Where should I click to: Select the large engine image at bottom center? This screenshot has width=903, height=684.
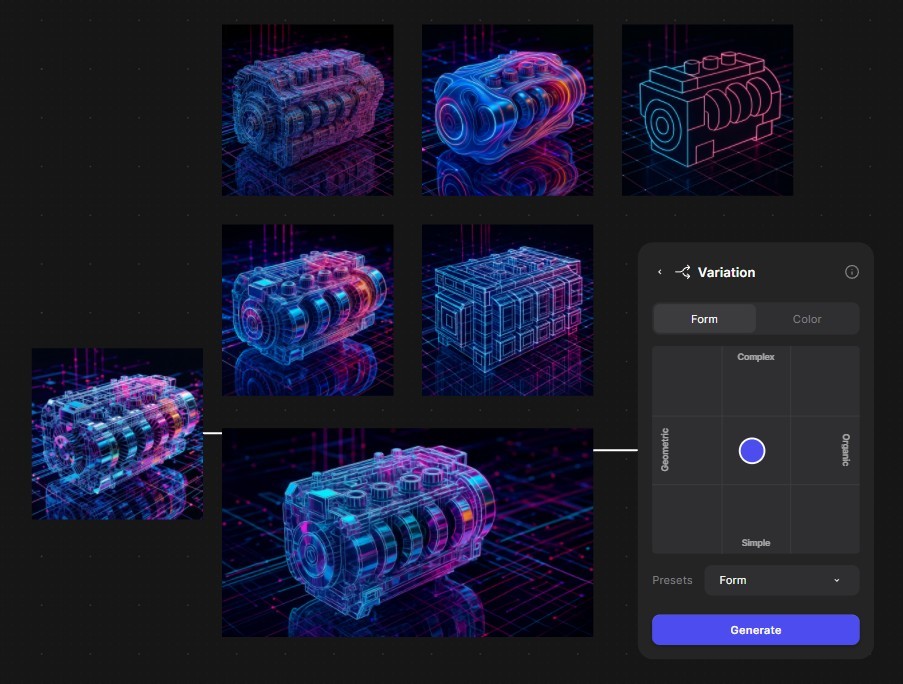(407, 533)
